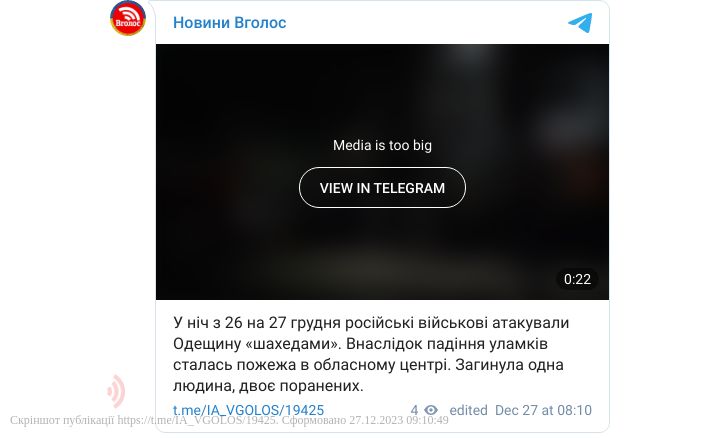Open the t.me/IA_VGOLOS/19425 post link

click(248, 410)
